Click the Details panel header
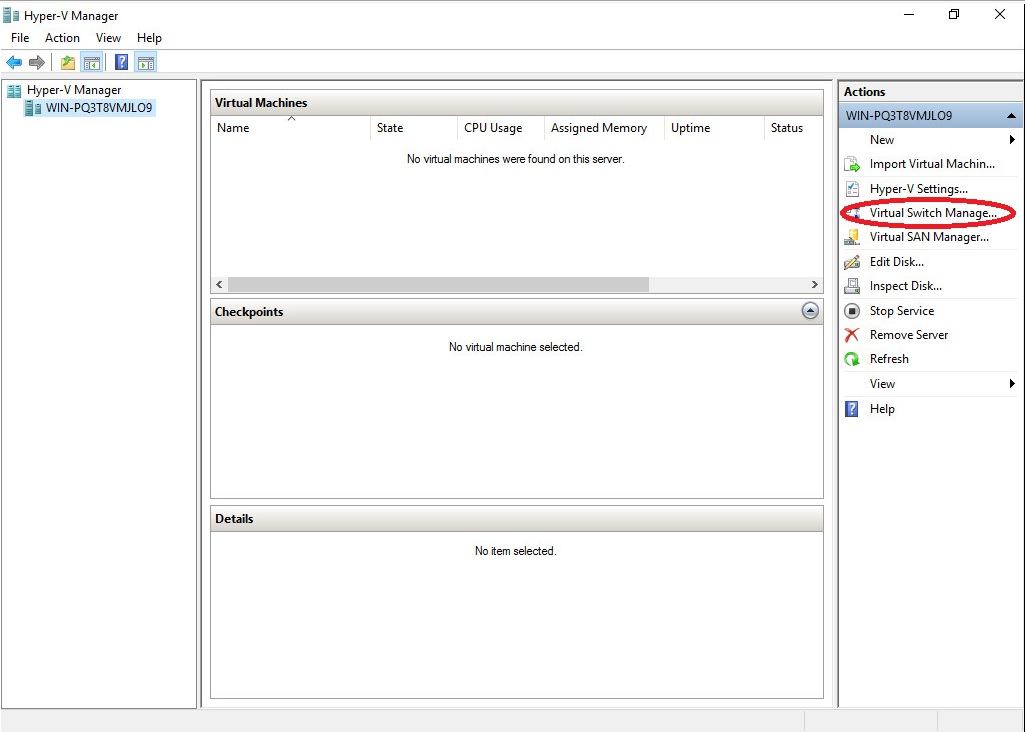Screen dimensions: 1025x732 click(x=516, y=519)
